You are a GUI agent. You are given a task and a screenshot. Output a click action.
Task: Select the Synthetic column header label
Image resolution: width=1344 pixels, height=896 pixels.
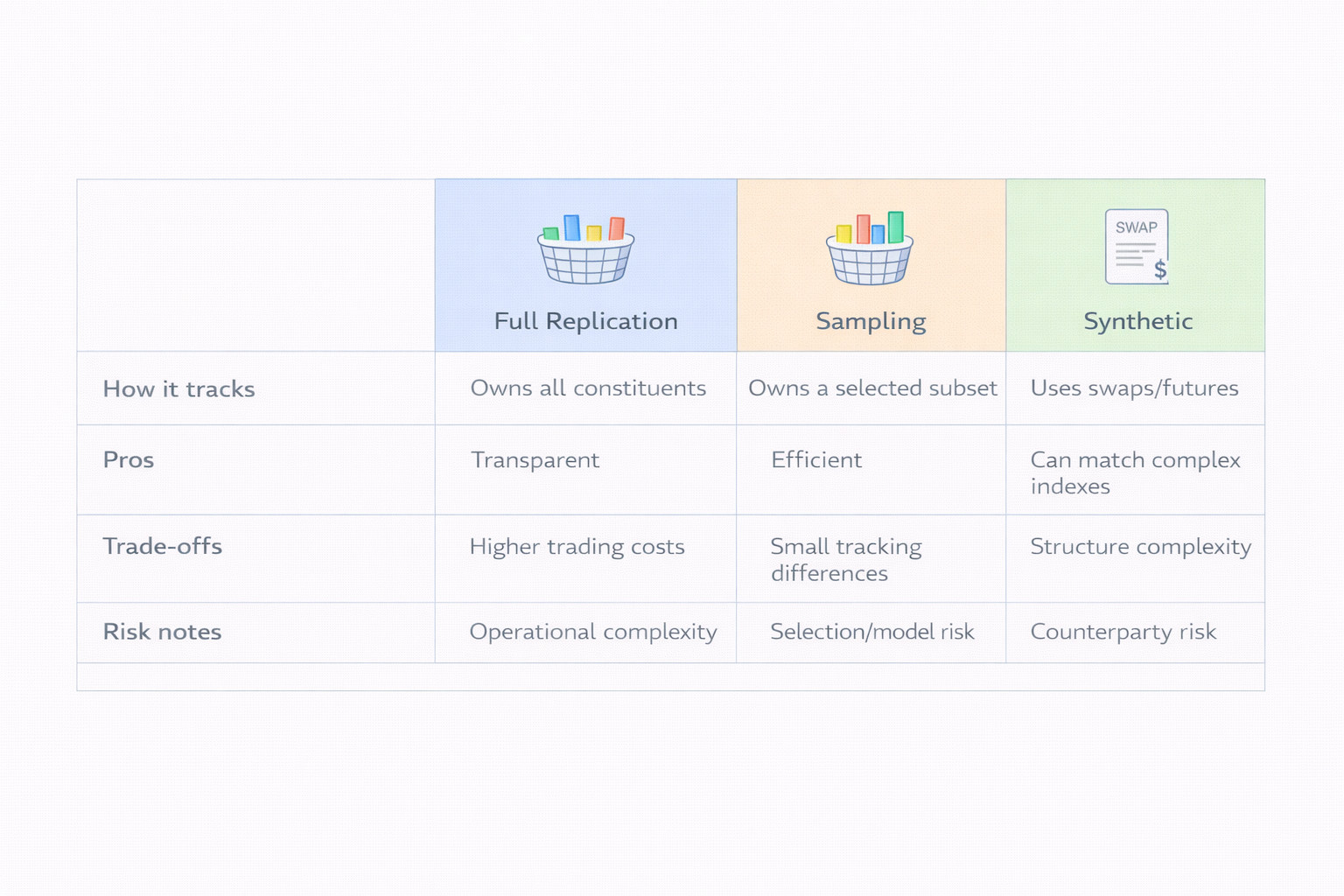point(1137,321)
